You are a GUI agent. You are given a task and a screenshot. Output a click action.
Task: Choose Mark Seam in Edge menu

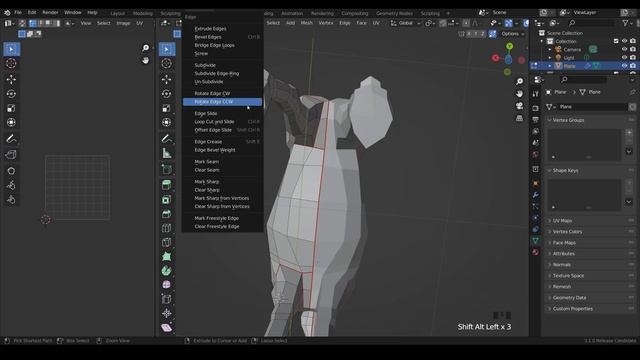tap(222, 162)
